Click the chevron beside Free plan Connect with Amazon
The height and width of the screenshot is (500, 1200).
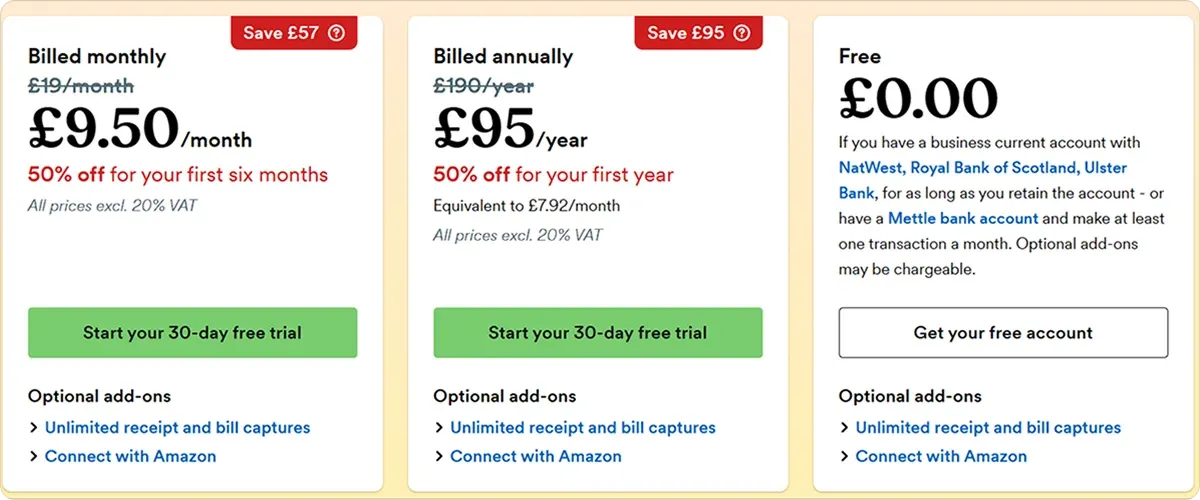(845, 456)
